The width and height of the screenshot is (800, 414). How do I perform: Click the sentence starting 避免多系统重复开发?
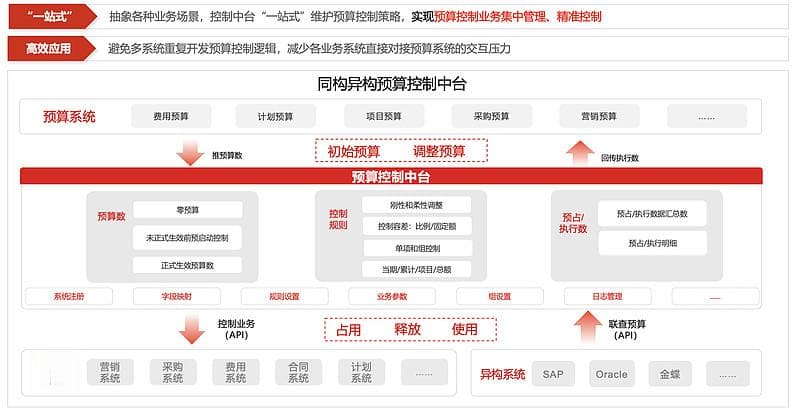click(309, 49)
